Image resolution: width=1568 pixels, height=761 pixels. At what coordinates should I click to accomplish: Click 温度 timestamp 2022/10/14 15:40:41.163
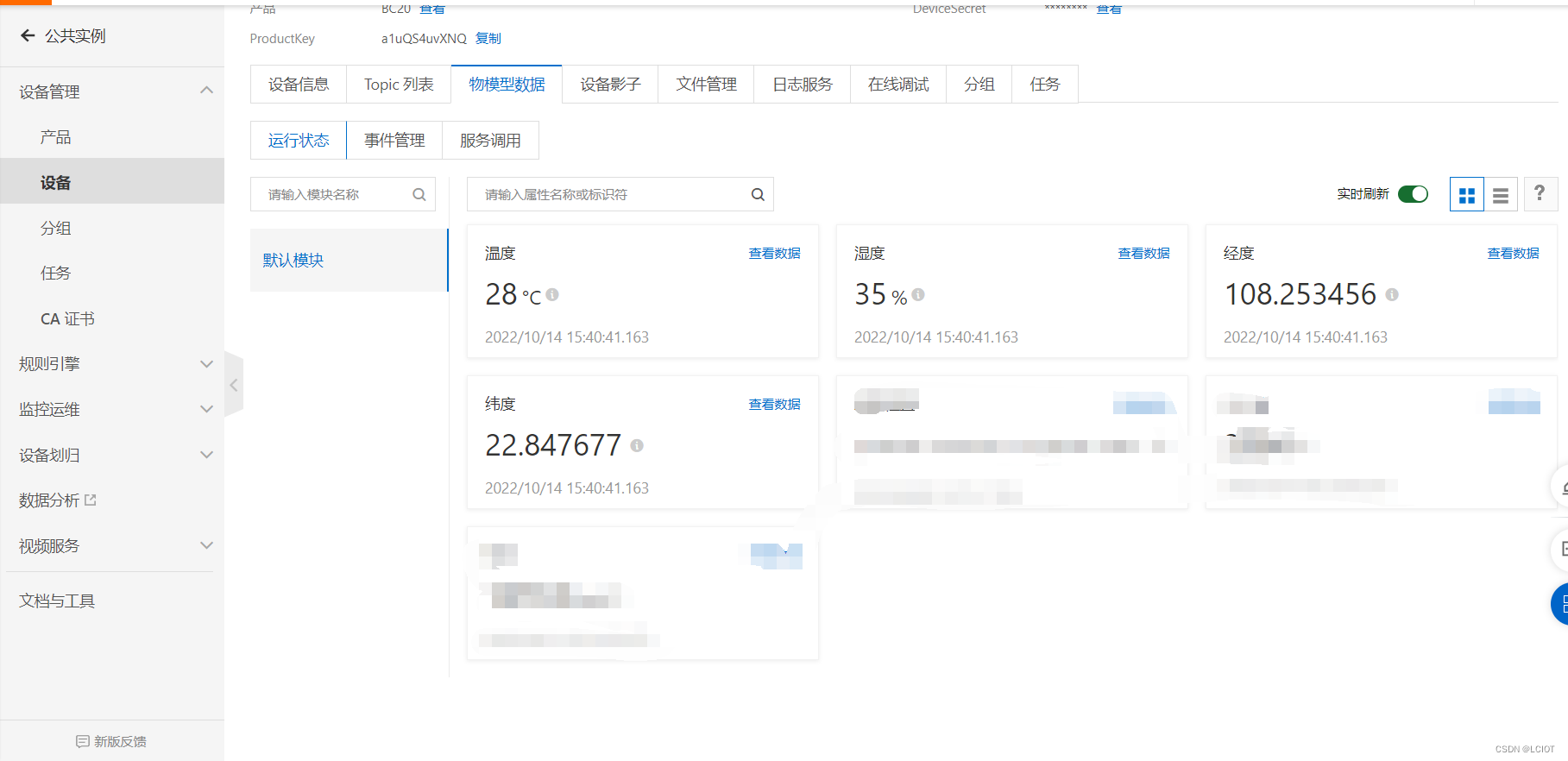click(x=567, y=337)
